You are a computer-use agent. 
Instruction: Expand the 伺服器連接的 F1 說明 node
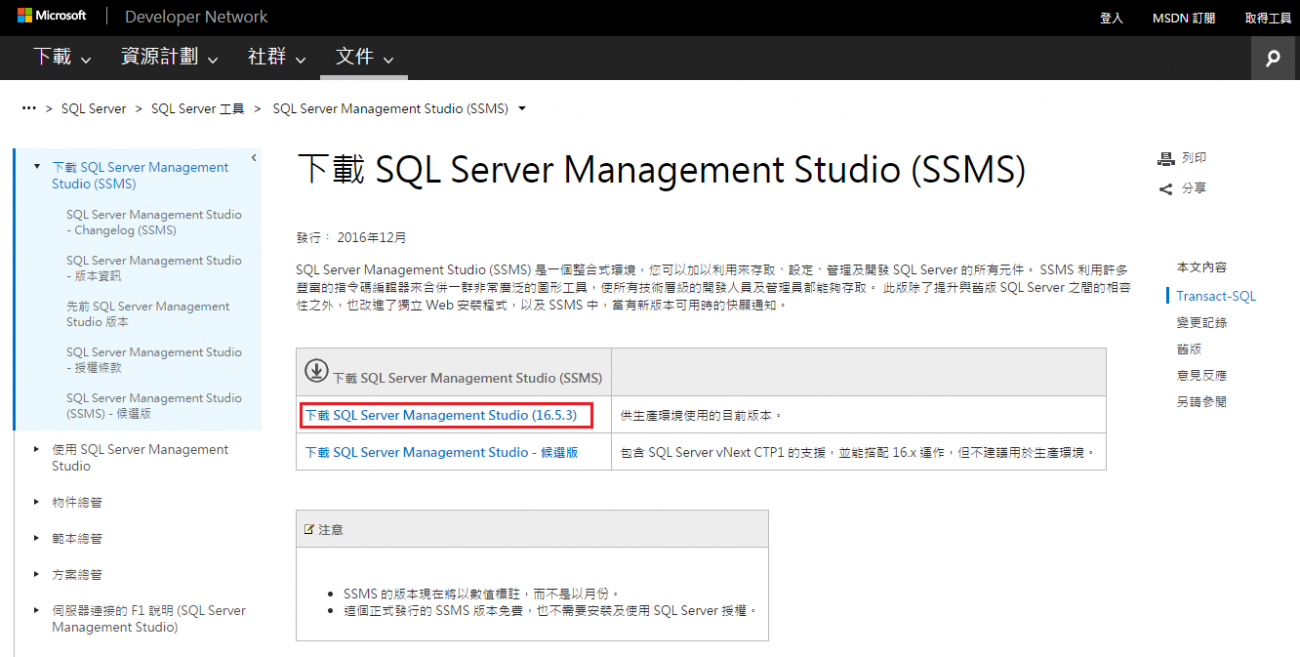(x=37, y=610)
